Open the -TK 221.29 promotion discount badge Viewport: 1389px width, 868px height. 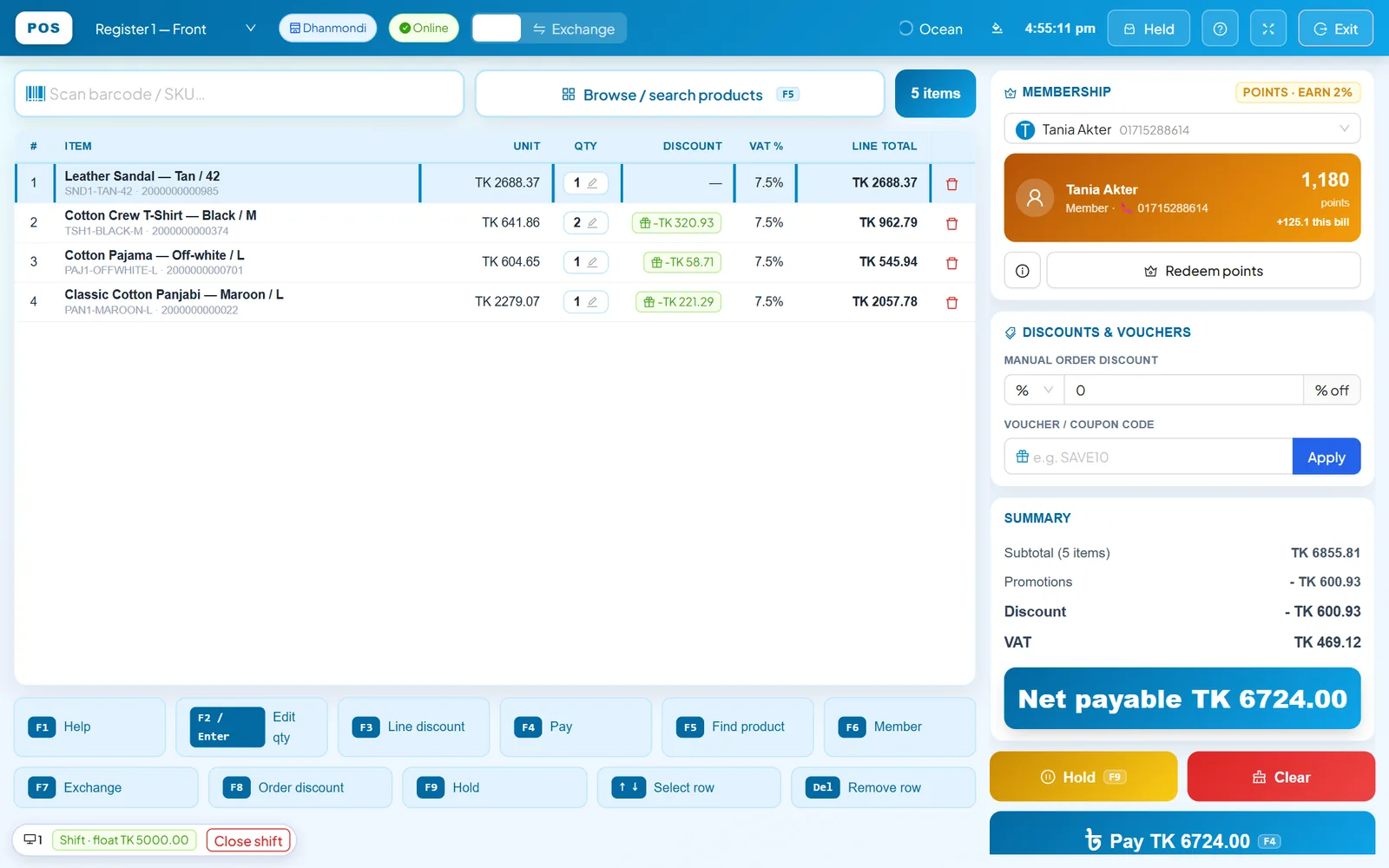click(x=679, y=302)
